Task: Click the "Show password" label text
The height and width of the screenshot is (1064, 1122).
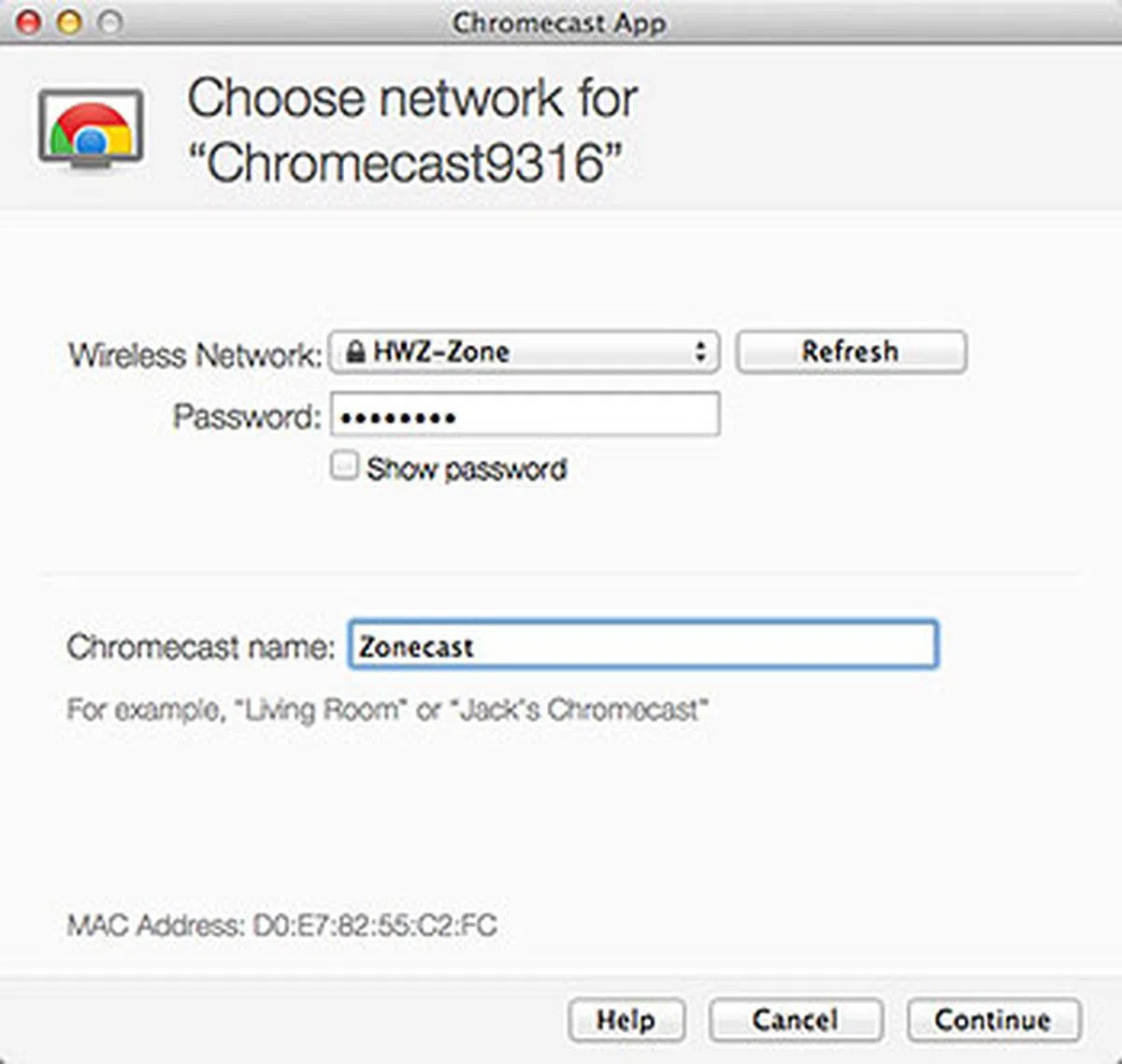Action: [x=466, y=468]
